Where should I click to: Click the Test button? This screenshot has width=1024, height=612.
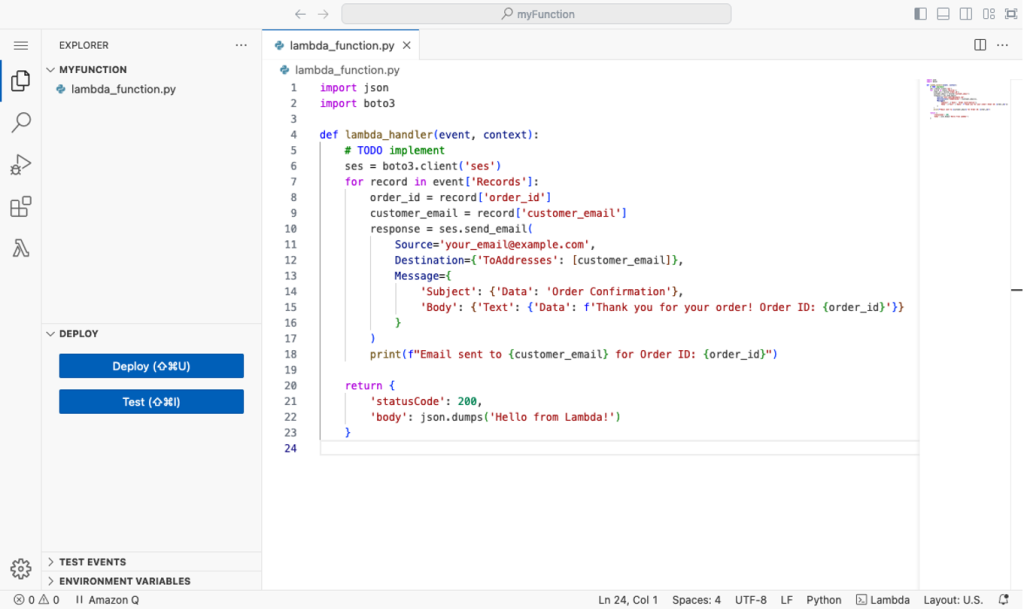[x=151, y=402]
